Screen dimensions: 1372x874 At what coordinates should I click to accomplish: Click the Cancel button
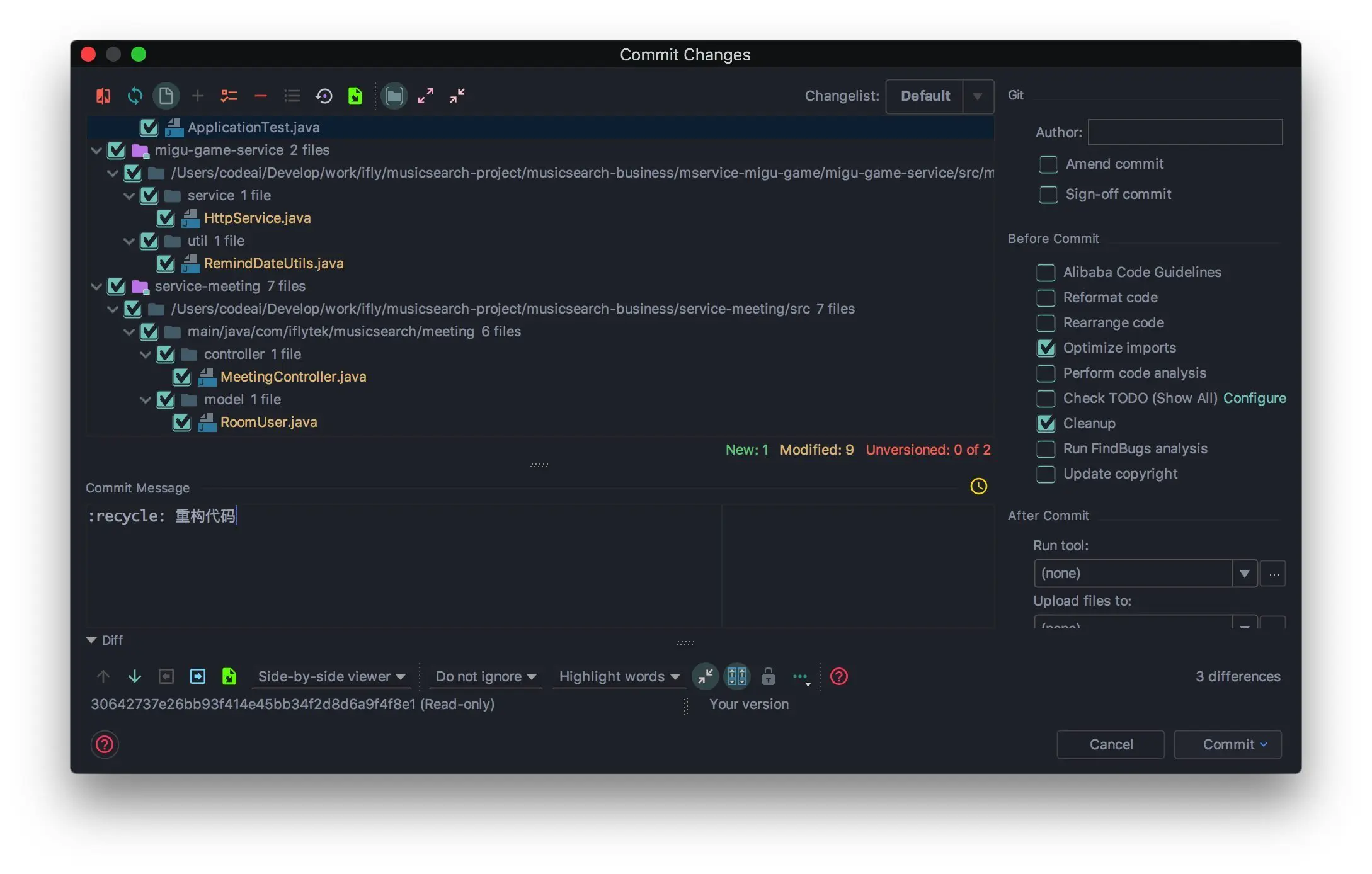(1110, 744)
